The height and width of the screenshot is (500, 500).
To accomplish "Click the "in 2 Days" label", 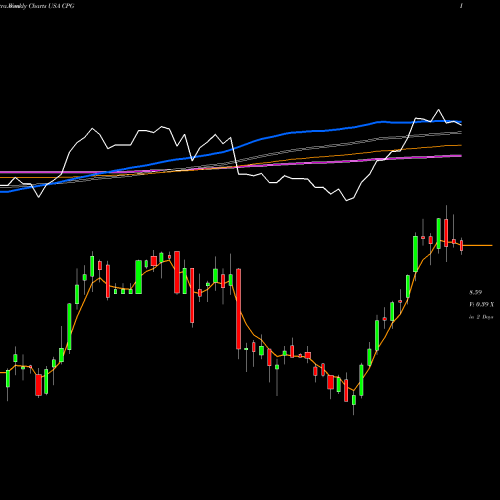I will (481, 317).
